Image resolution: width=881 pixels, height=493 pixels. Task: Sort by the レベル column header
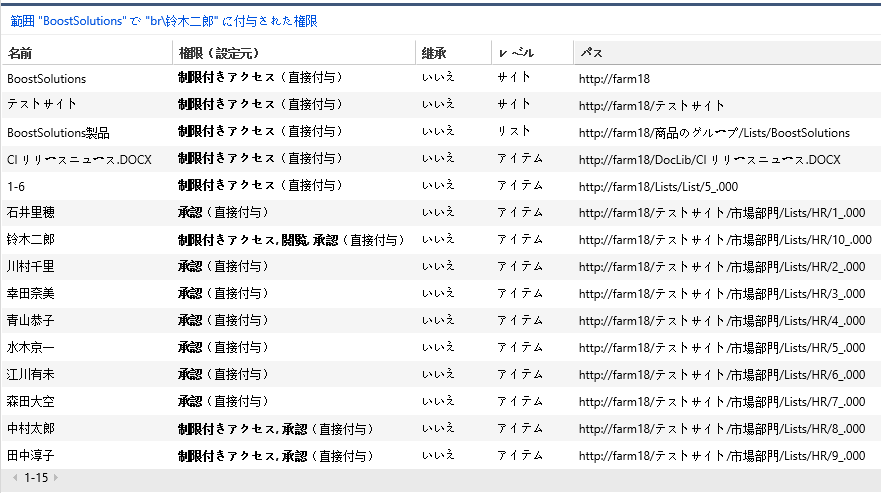pos(516,53)
